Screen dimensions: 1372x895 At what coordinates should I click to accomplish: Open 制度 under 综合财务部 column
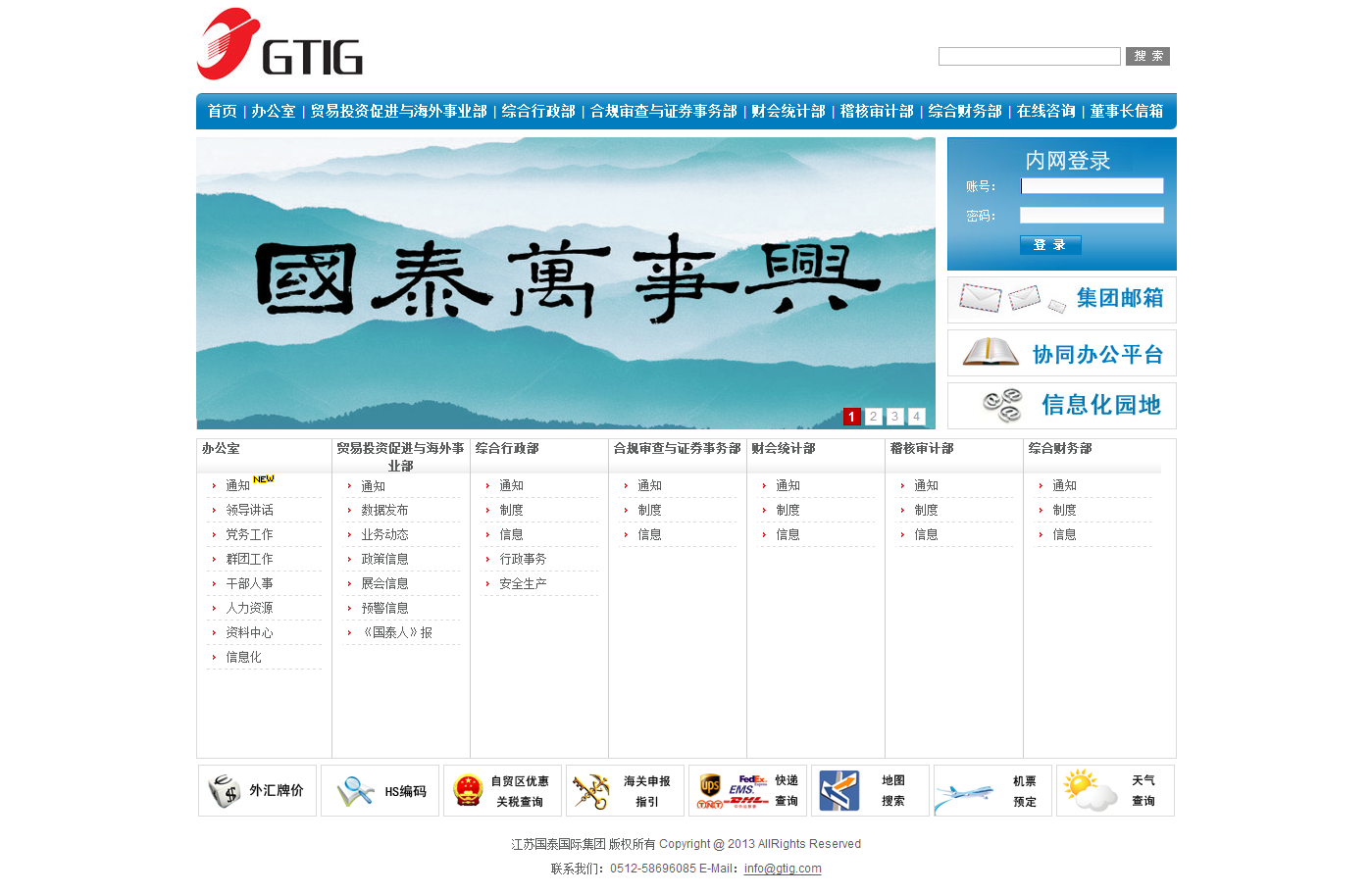[x=1065, y=510]
